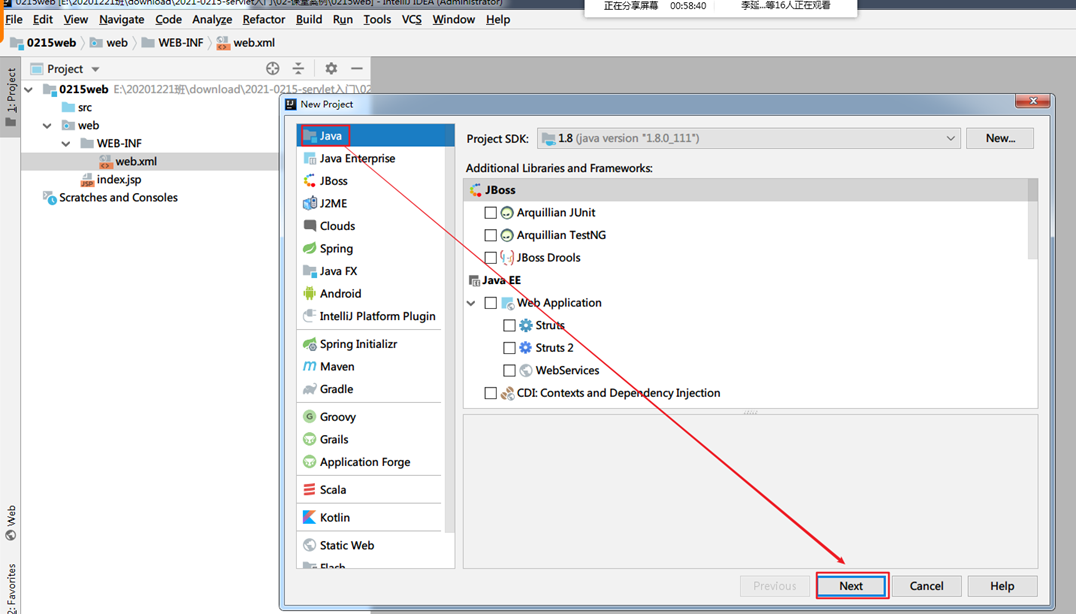This screenshot has height=614, width=1076.
Task: Check the Struts checkbox
Action: (x=509, y=325)
